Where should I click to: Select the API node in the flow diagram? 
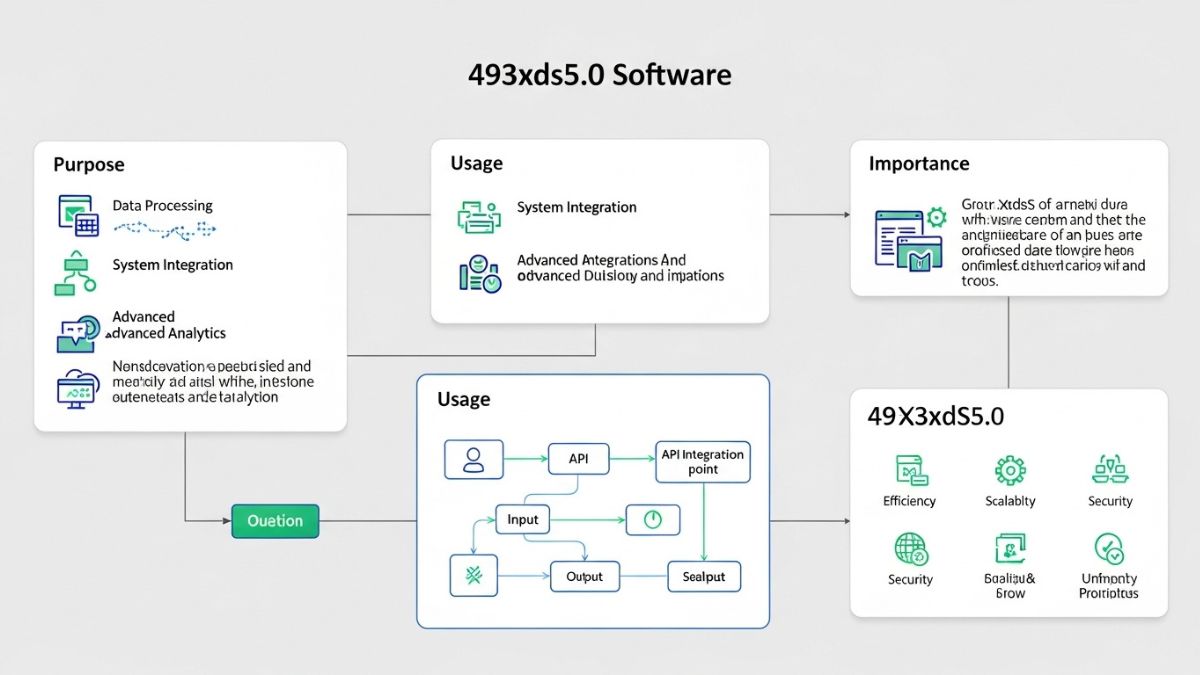tap(579, 459)
